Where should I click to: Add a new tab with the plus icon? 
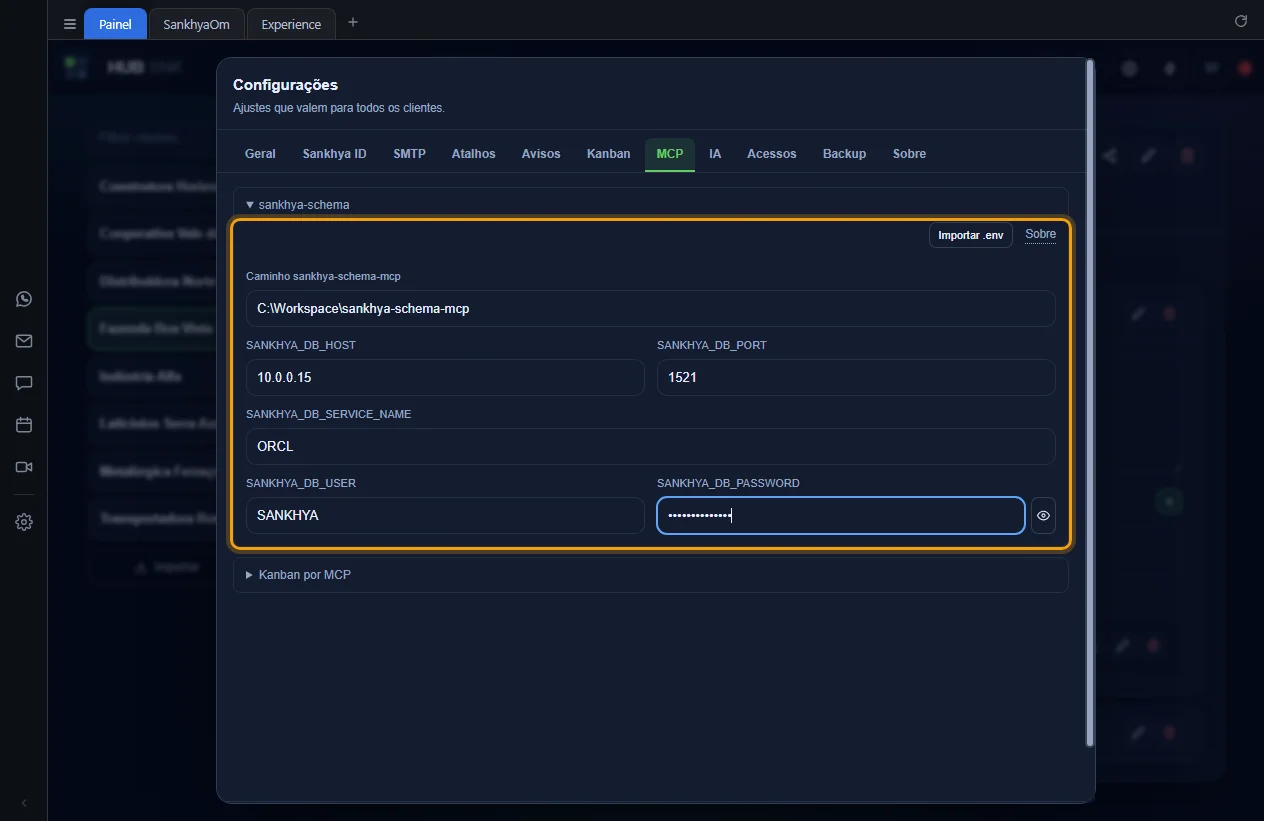pyautogui.click(x=353, y=22)
